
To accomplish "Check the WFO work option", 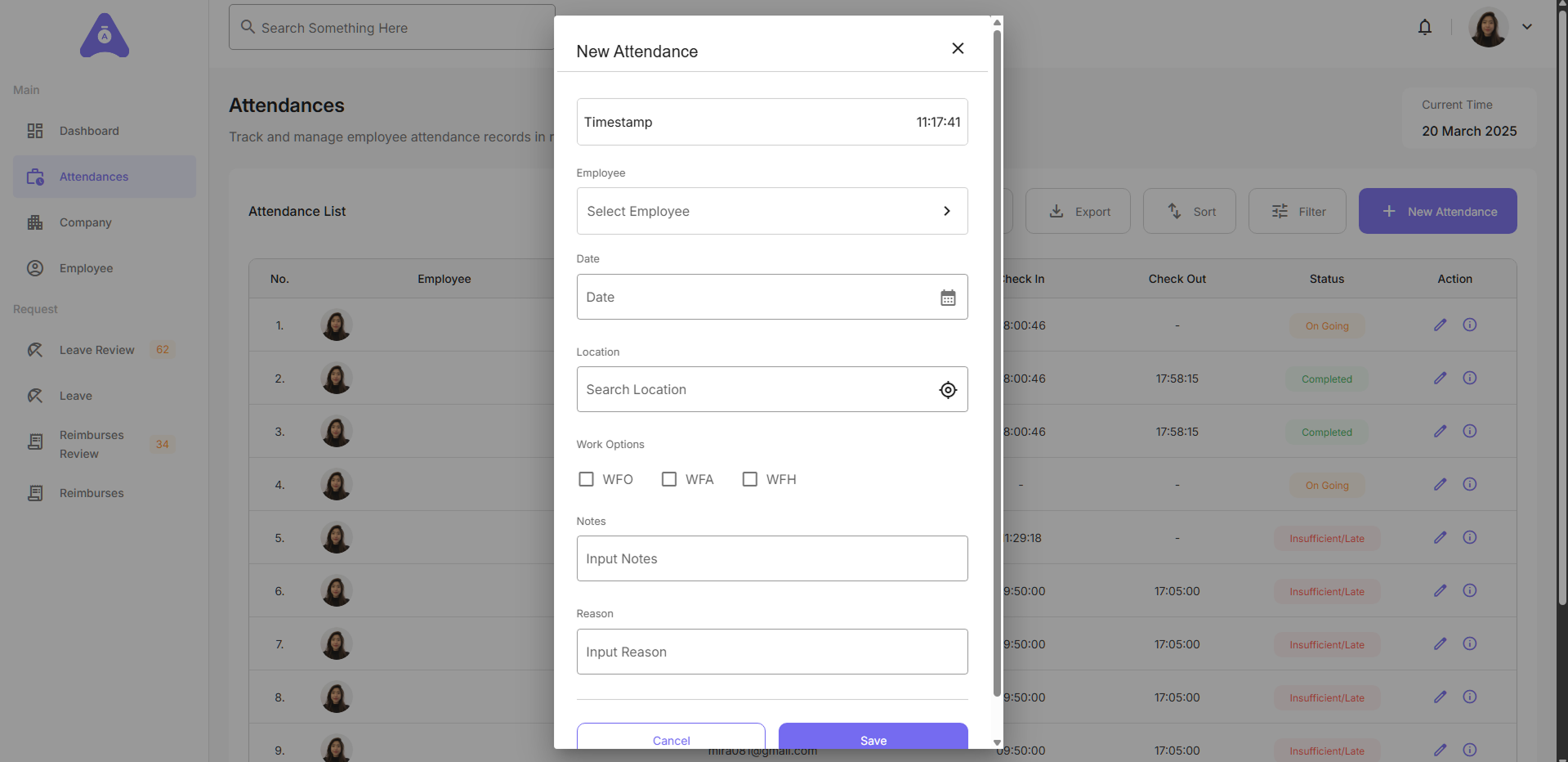I will click(x=586, y=479).
